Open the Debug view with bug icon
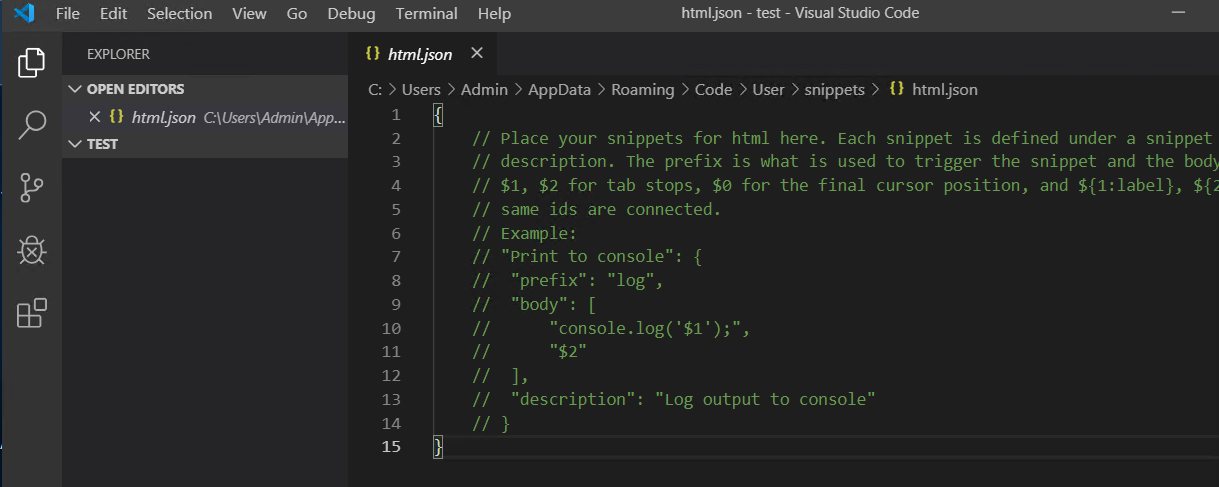Image resolution: width=1219 pixels, height=487 pixels. (x=31, y=251)
